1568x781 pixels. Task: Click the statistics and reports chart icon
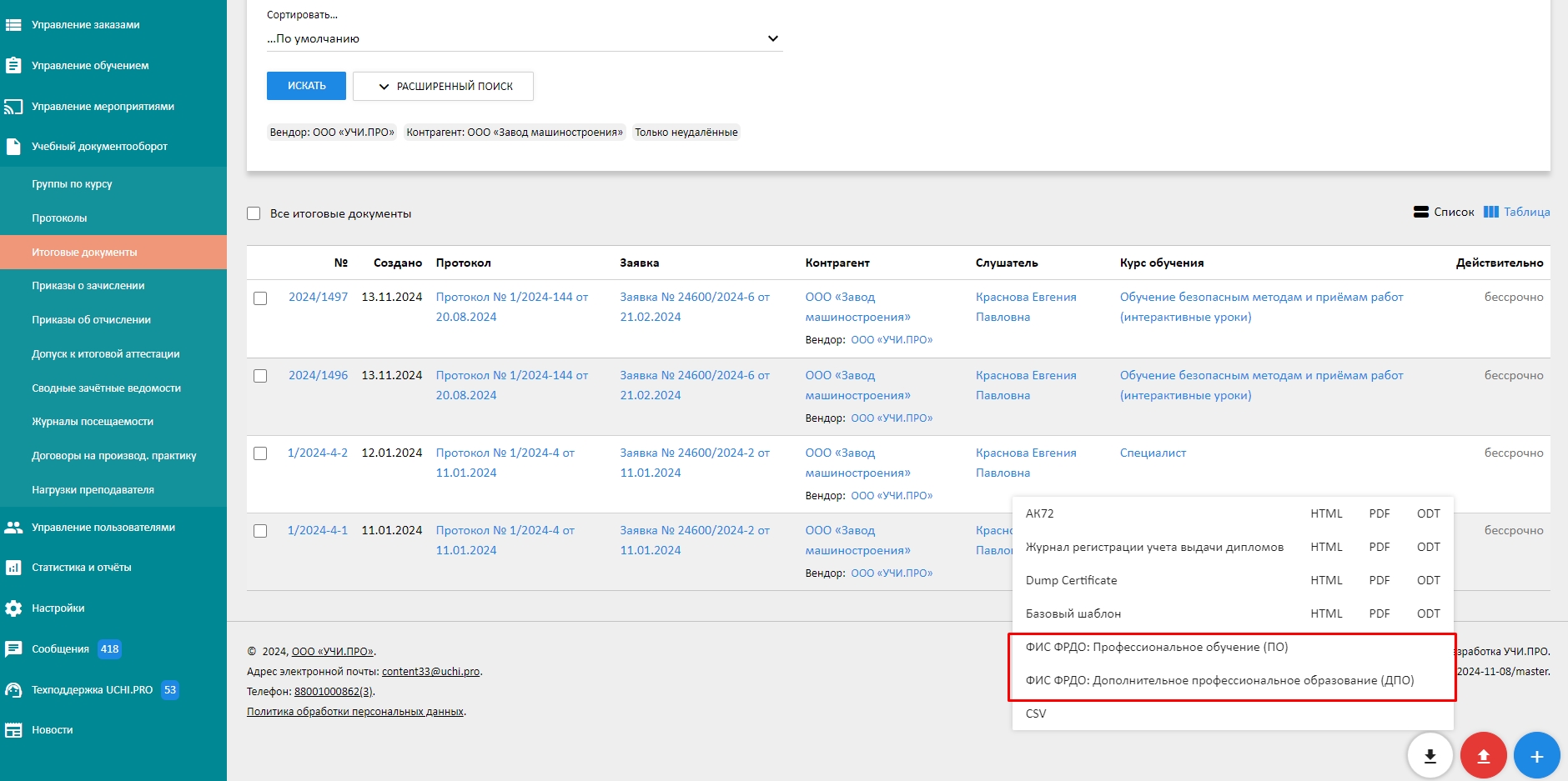pyautogui.click(x=13, y=568)
